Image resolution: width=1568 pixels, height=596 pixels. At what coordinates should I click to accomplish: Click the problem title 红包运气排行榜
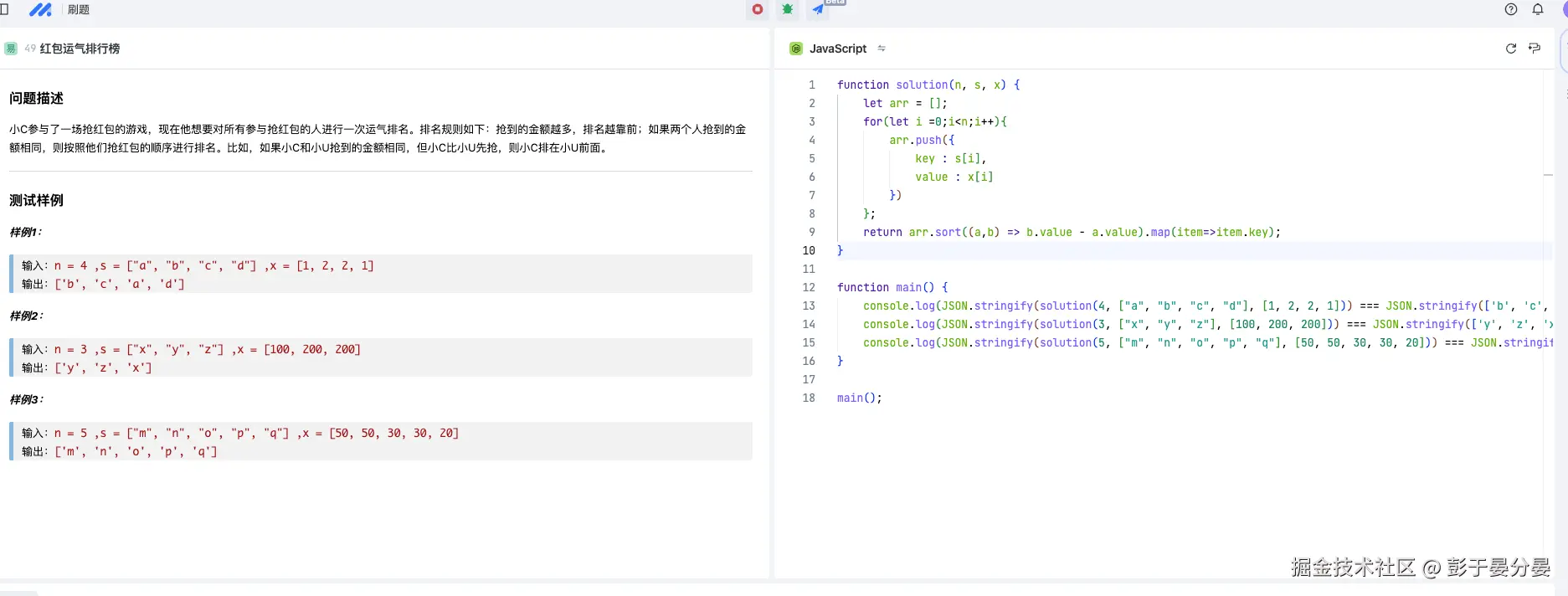click(x=80, y=49)
